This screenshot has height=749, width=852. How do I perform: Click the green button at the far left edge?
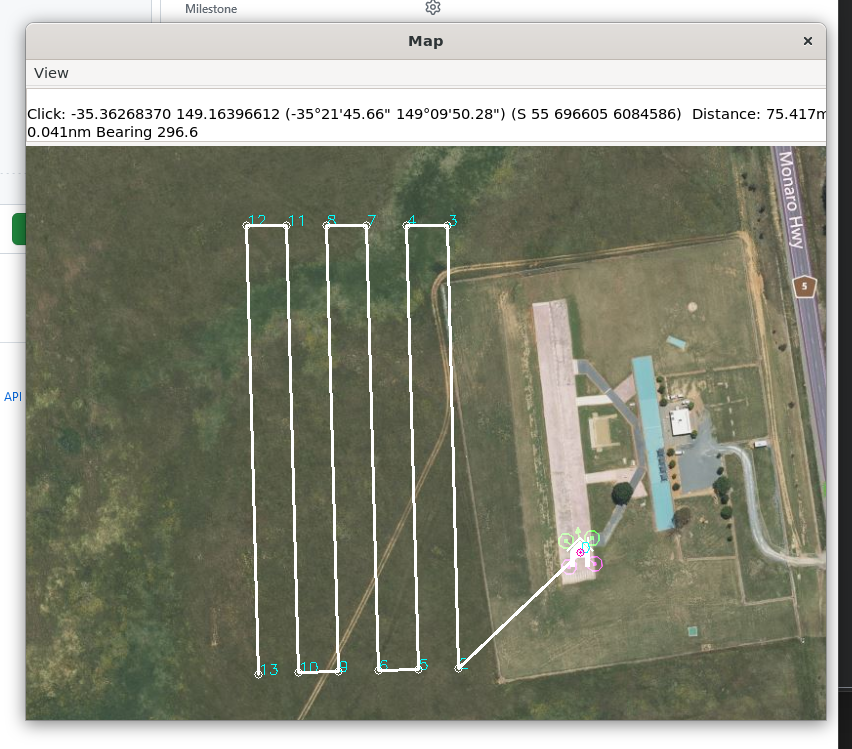19,228
